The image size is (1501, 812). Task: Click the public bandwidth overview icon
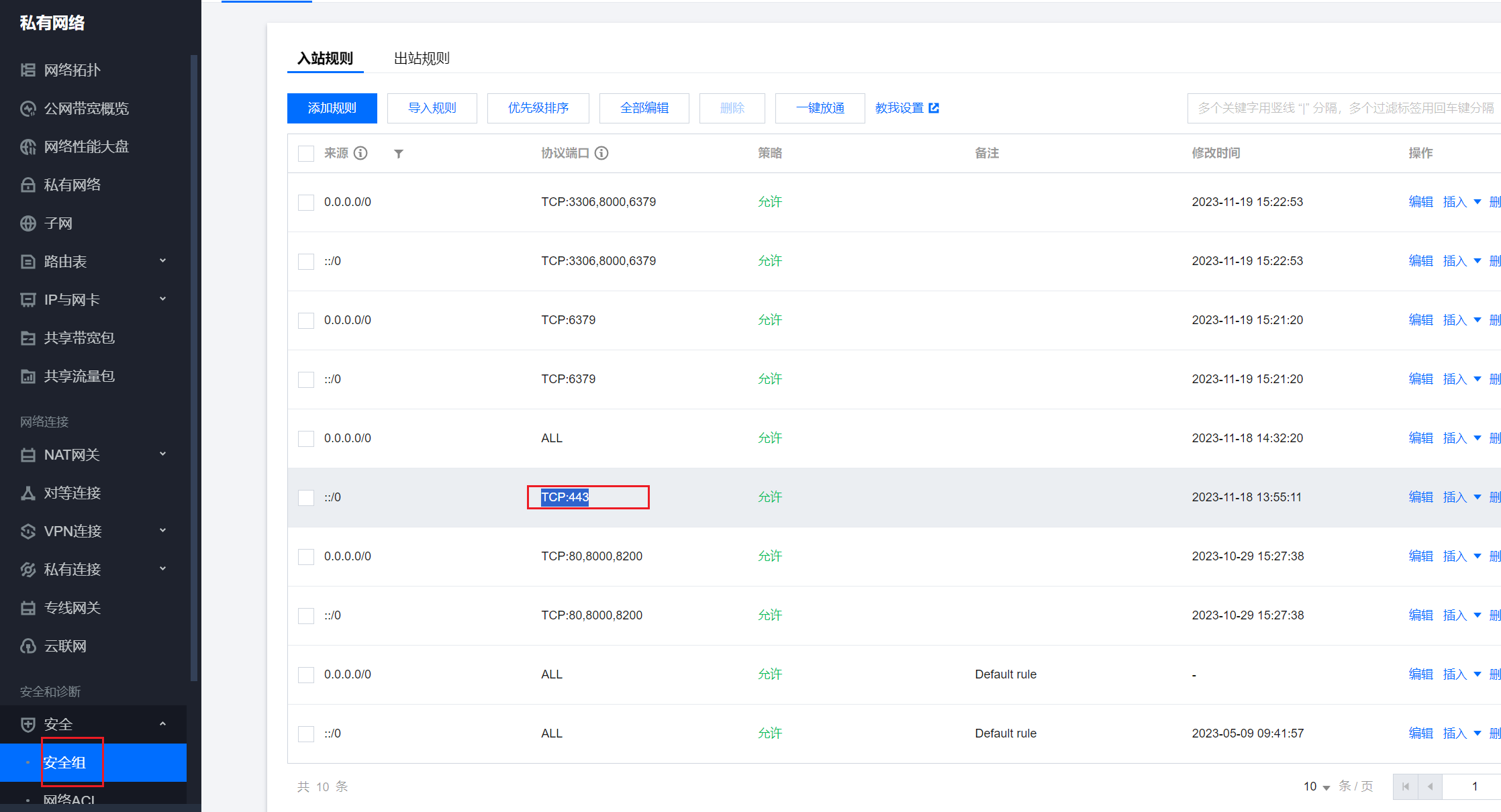click(x=28, y=109)
